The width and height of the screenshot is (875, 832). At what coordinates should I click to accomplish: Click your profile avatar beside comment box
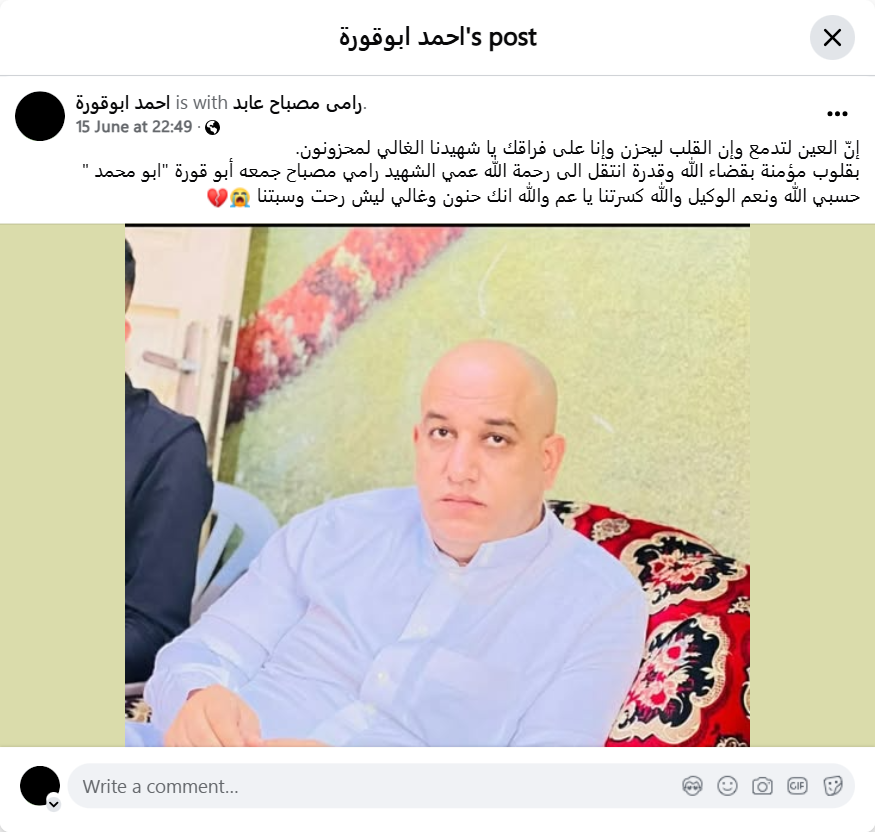(x=40, y=786)
